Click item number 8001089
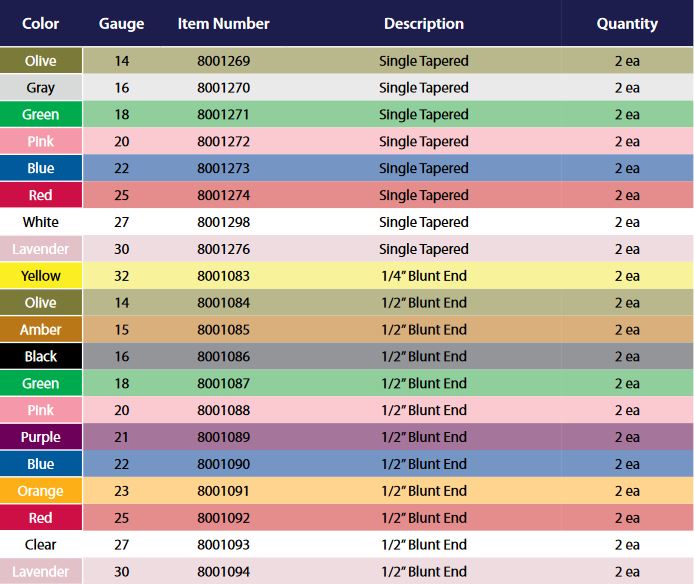Screen dimensions: 694x584 [x=224, y=437]
